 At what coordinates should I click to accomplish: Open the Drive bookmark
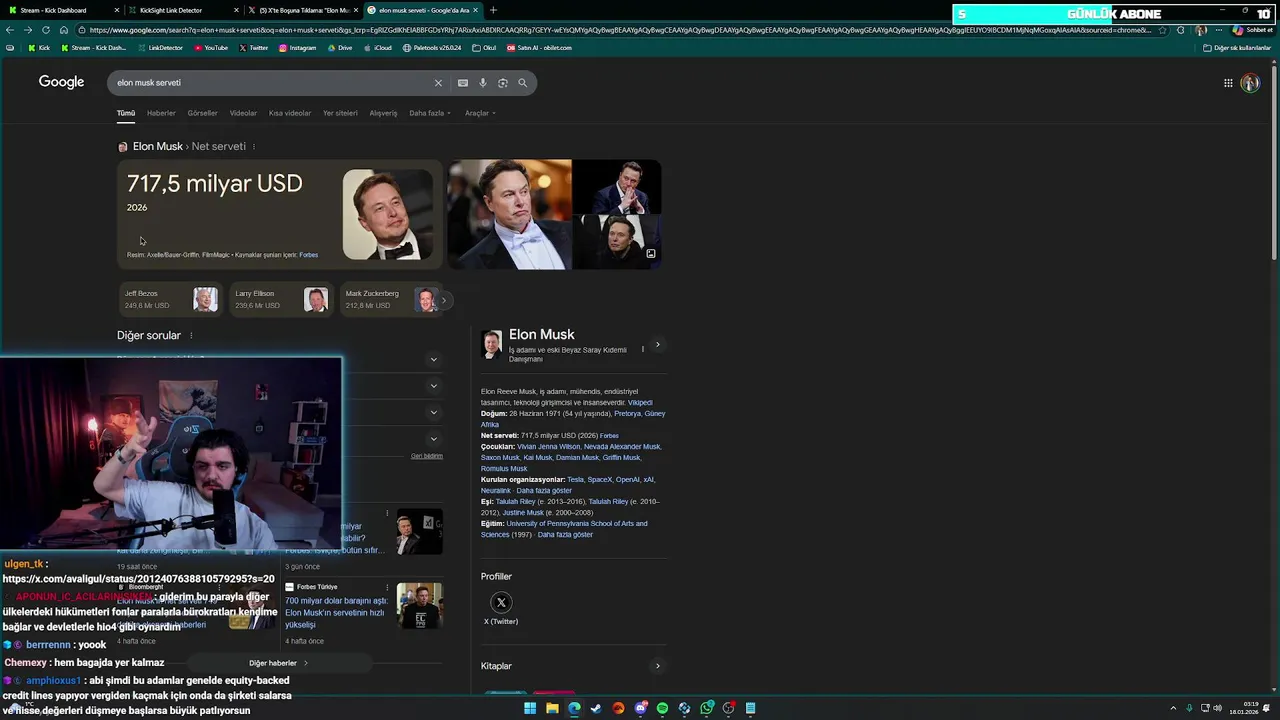[340, 48]
